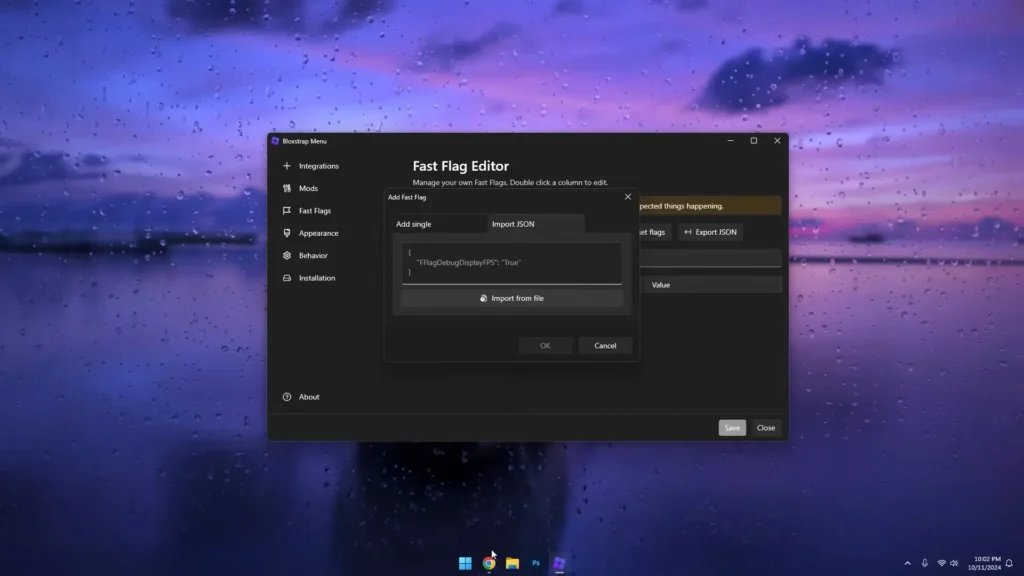Close the Add Fast Flag dialog

(x=628, y=197)
